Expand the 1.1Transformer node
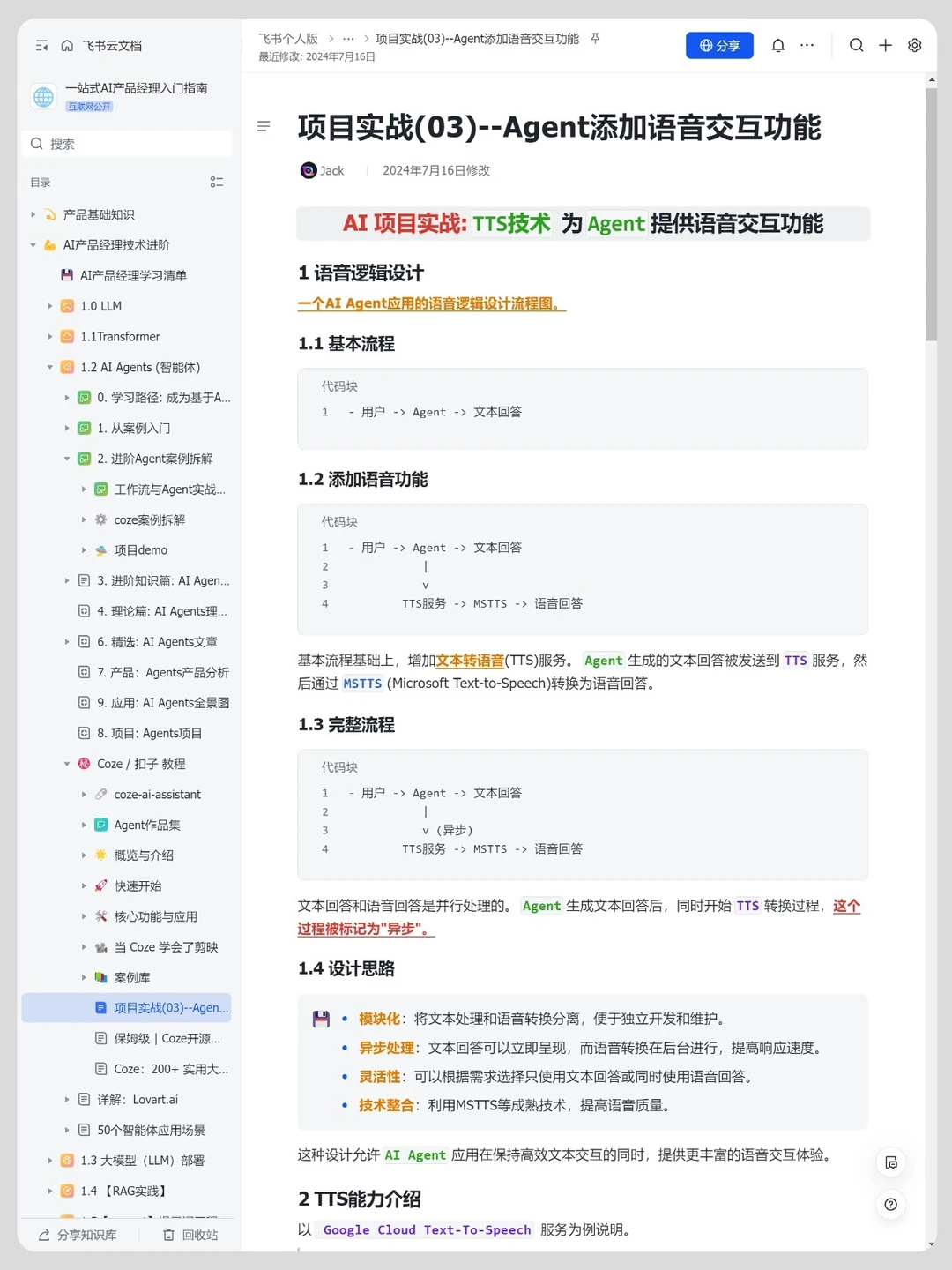Image resolution: width=952 pixels, height=1270 pixels. pos(50,337)
